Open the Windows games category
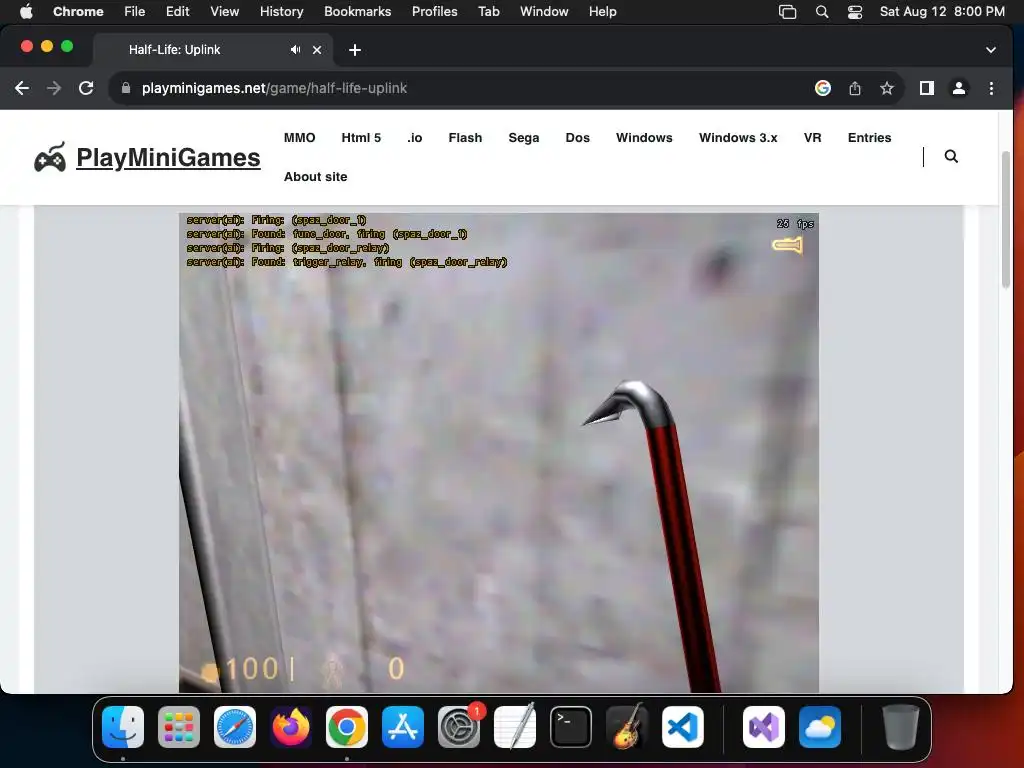Screen dimensions: 1024x768 pos(644,138)
